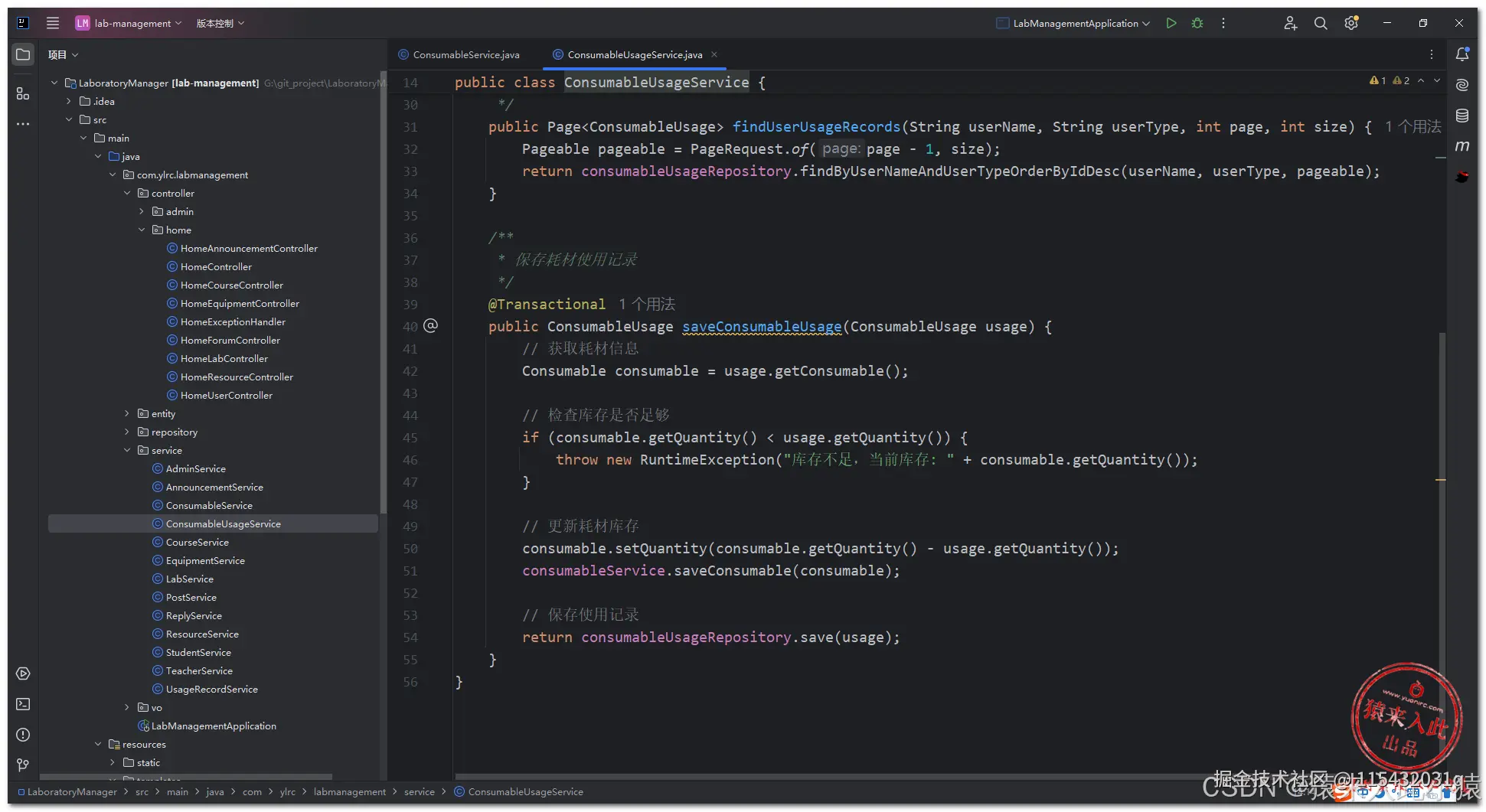Image resolution: width=1486 pixels, height=812 pixels.
Task: Click the project tree vertical scrollbar
Action: click(383, 291)
